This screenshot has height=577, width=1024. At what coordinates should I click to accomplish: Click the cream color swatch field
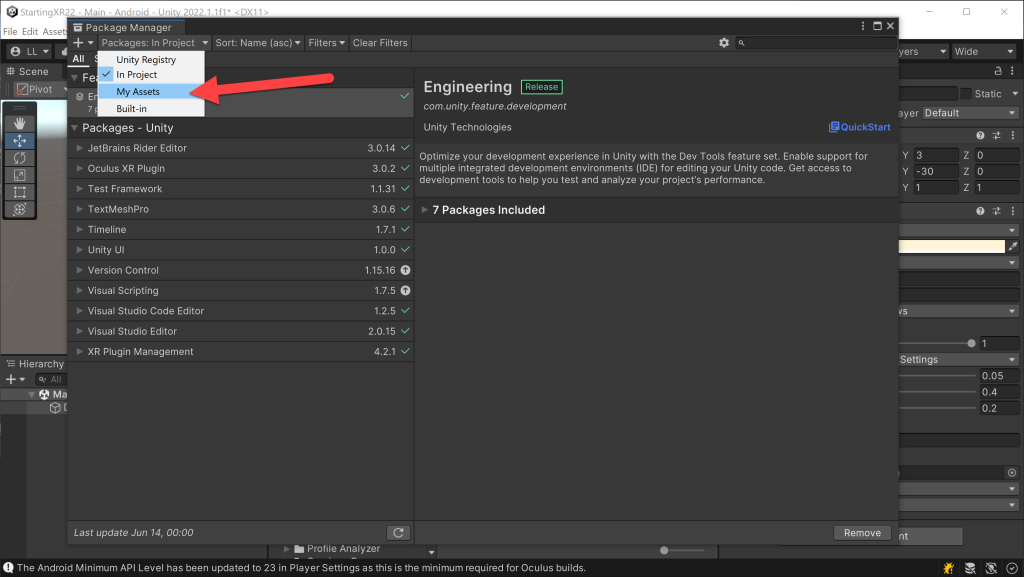[x=952, y=246]
